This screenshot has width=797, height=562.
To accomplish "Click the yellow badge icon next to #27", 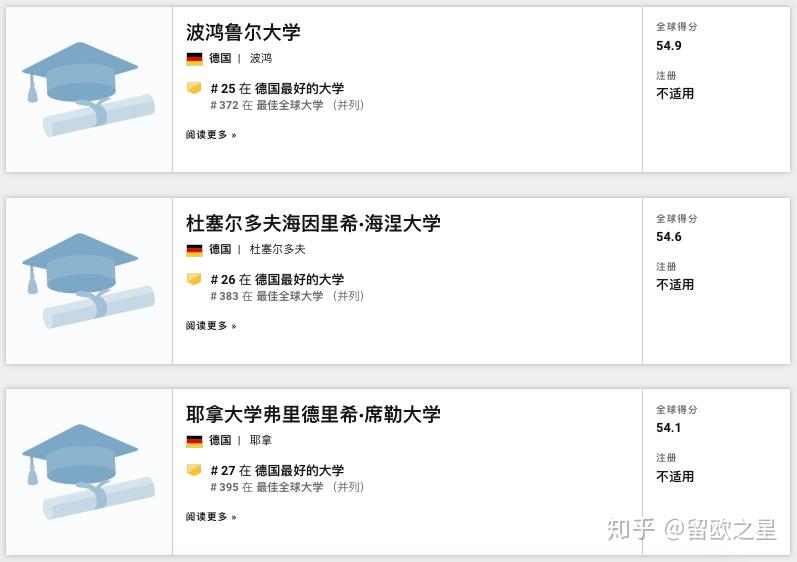I will click(x=194, y=470).
